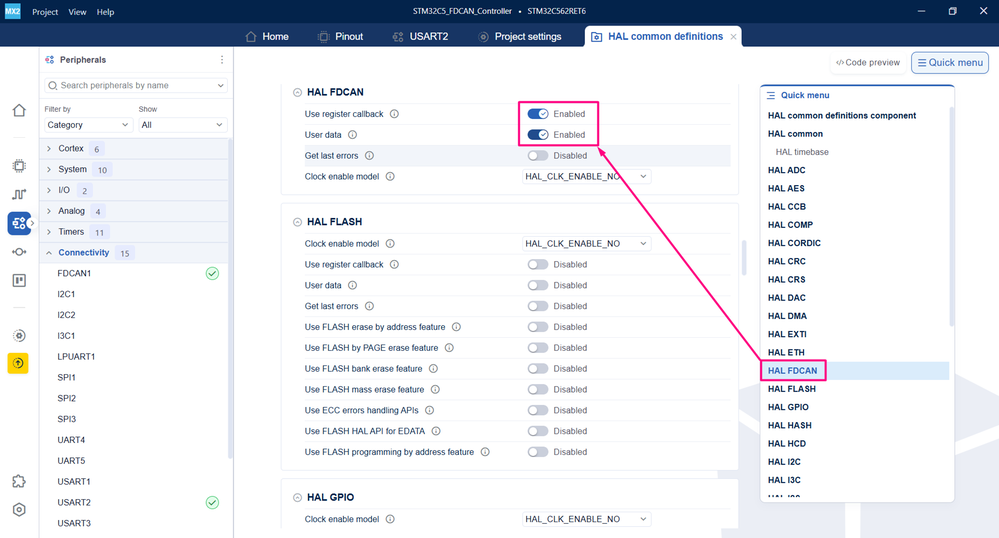The width and height of the screenshot is (999, 538).
Task: Show info for Use FLASH mass erase feature
Action: tap(435, 389)
